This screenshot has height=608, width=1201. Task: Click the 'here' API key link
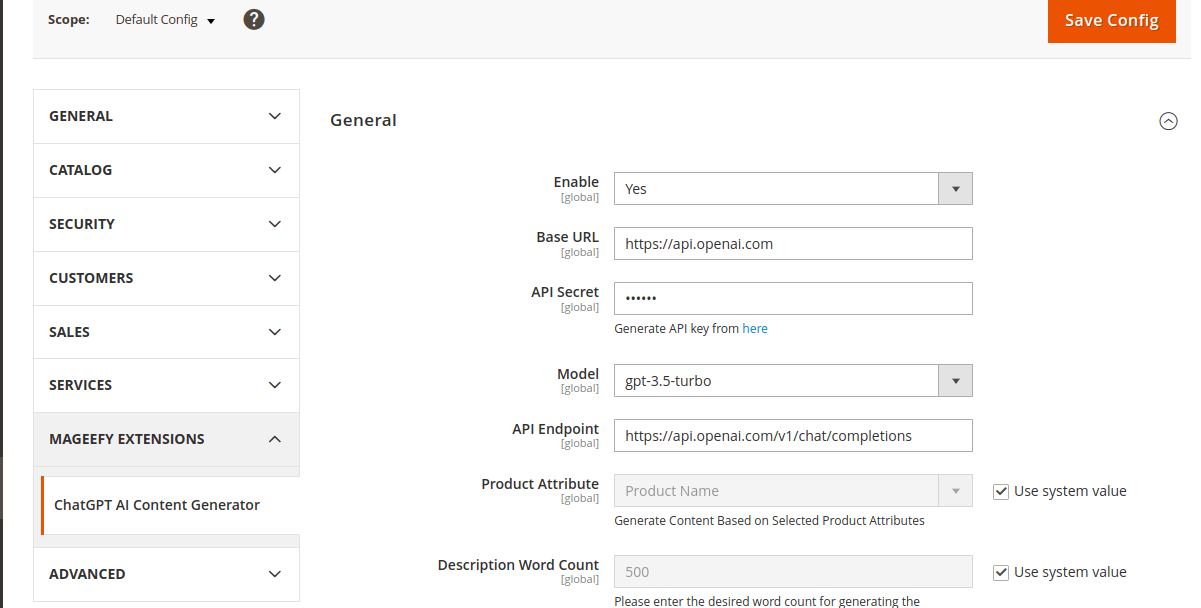tap(755, 328)
